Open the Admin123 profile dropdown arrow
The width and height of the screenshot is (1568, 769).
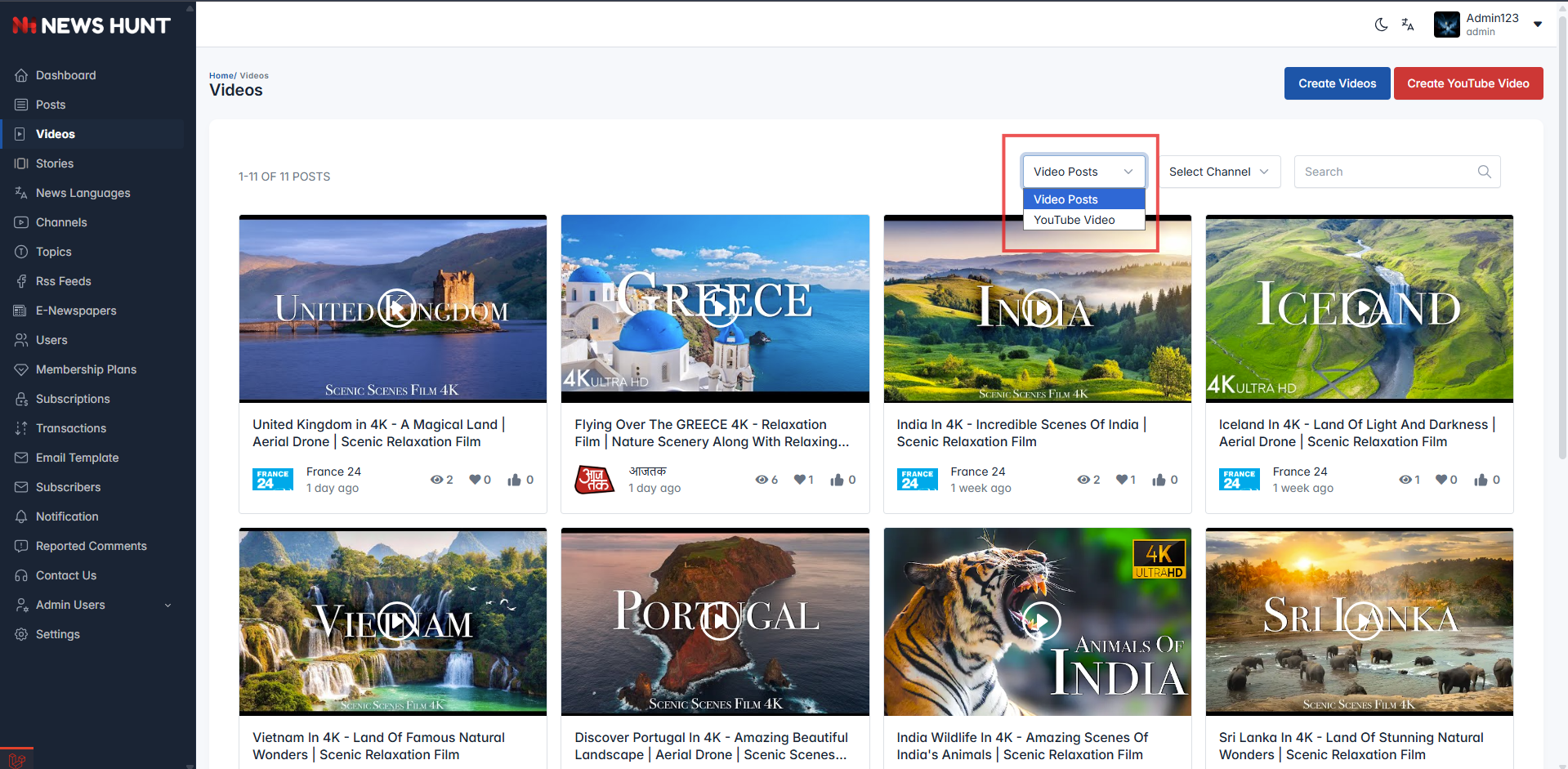point(1538,25)
